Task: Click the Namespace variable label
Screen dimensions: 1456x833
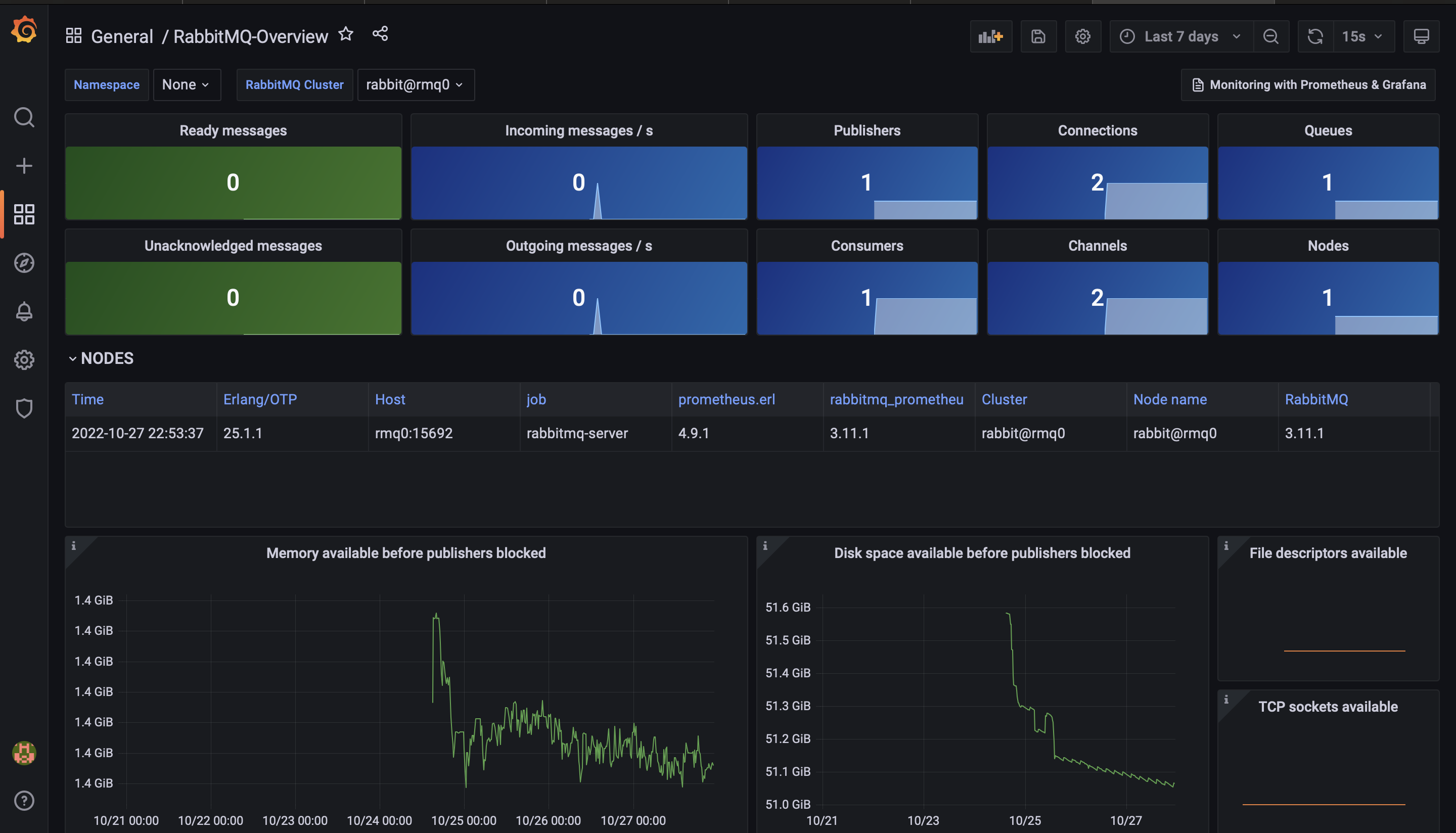Action: 106,85
